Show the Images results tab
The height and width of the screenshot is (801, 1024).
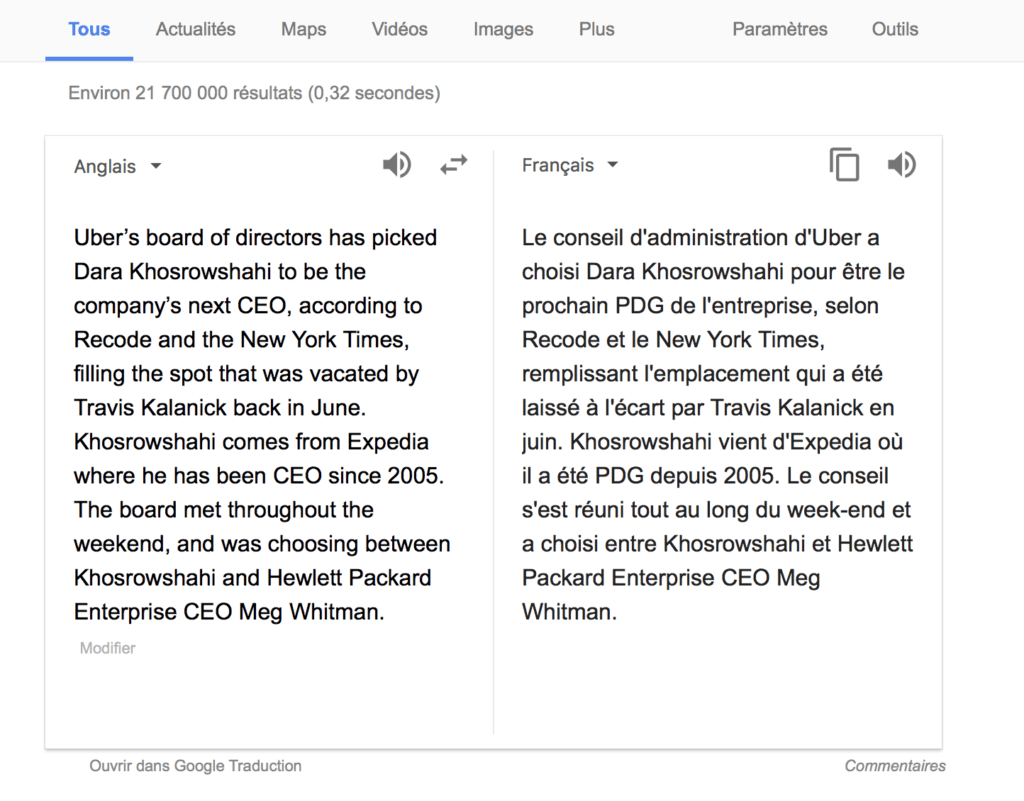(503, 29)
